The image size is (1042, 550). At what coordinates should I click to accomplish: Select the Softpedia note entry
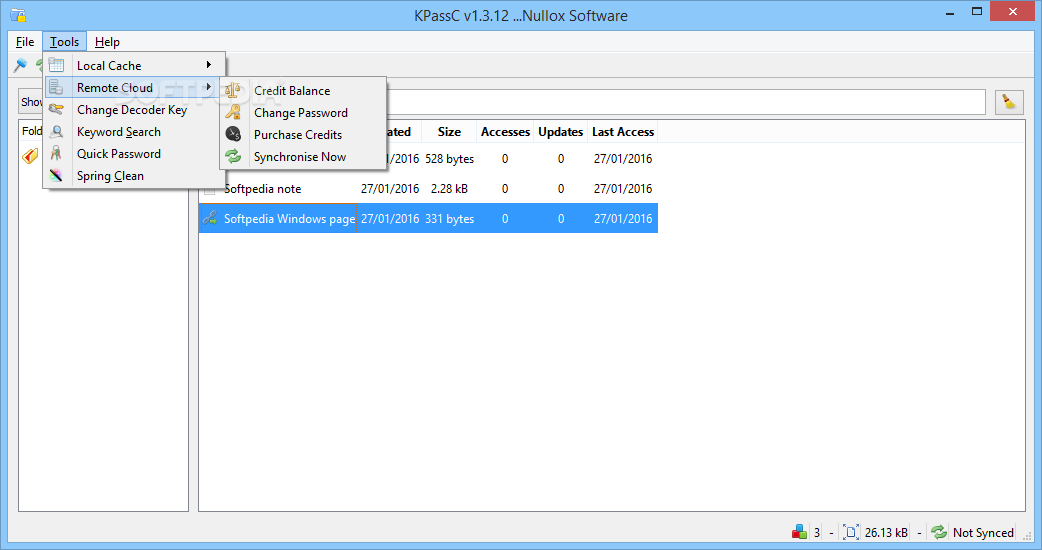coord(262,189)
